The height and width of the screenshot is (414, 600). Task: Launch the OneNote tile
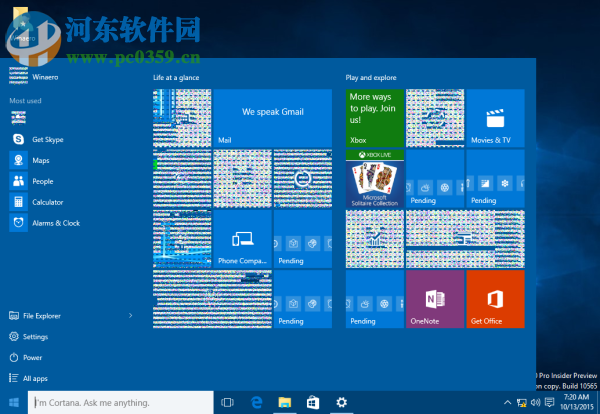tap(435, 299)
